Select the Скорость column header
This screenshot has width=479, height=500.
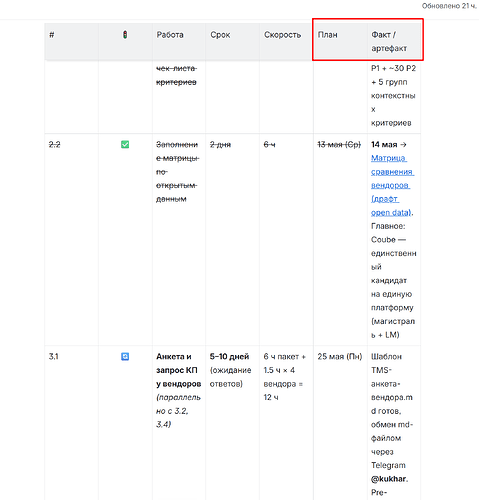(x=282, y=35)
